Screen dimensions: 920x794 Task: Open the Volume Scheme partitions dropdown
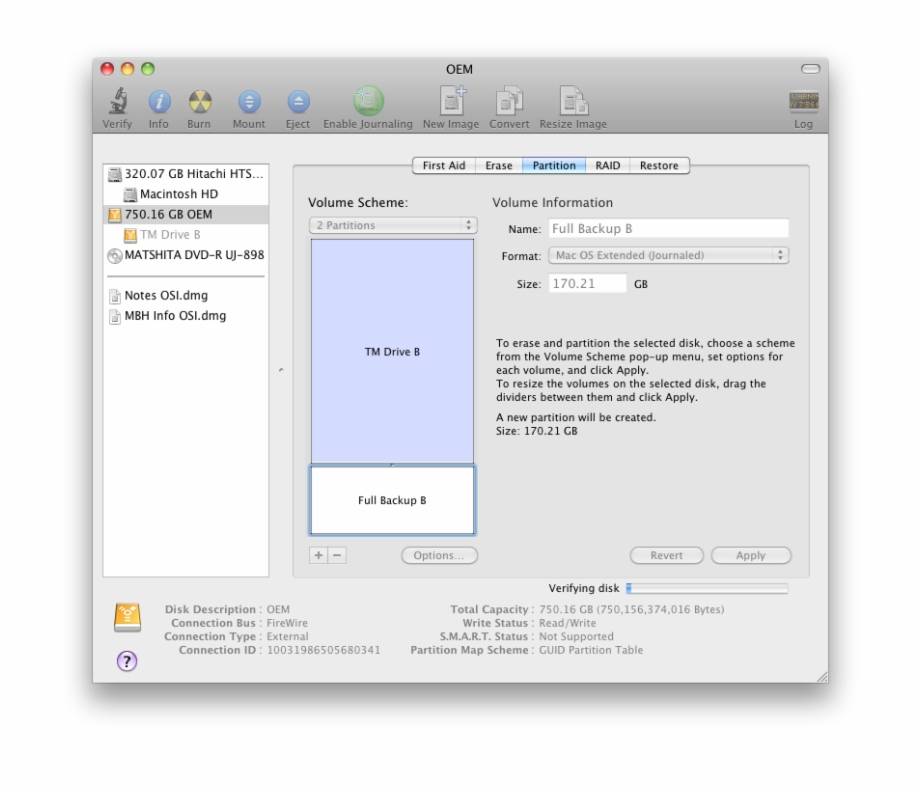coord(392,225)
